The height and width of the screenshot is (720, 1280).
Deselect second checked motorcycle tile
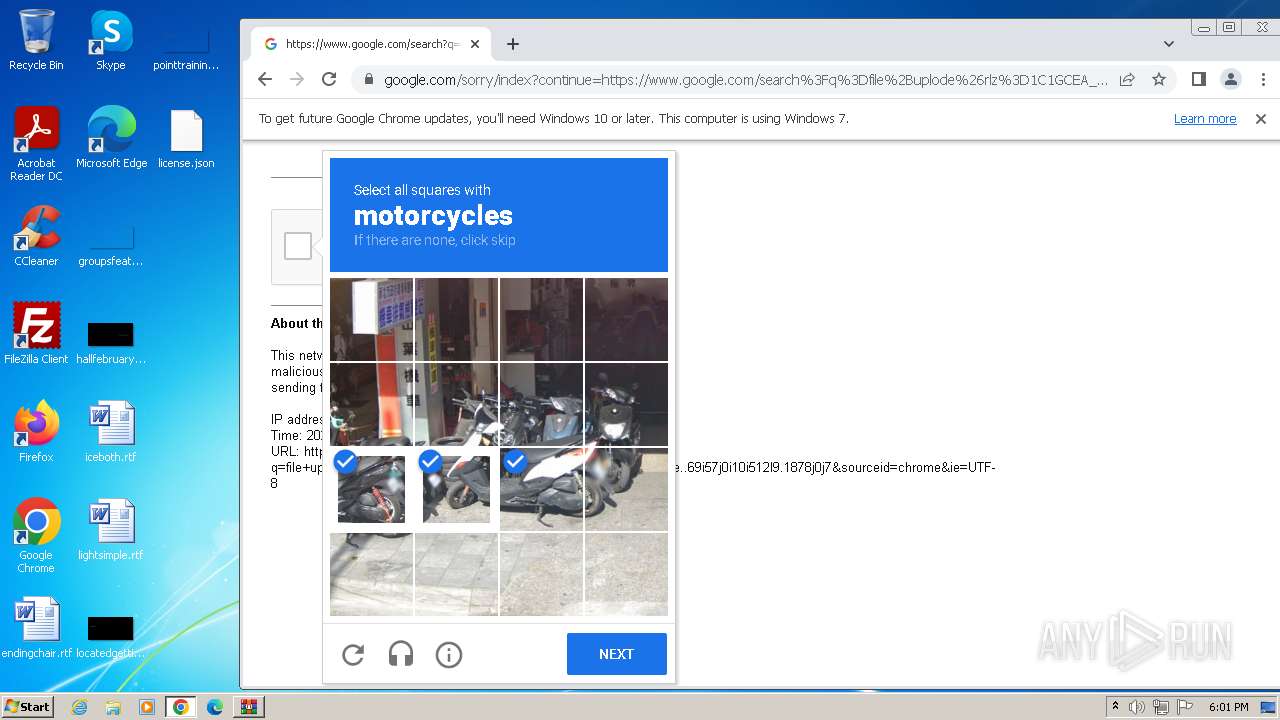[456, 489]
